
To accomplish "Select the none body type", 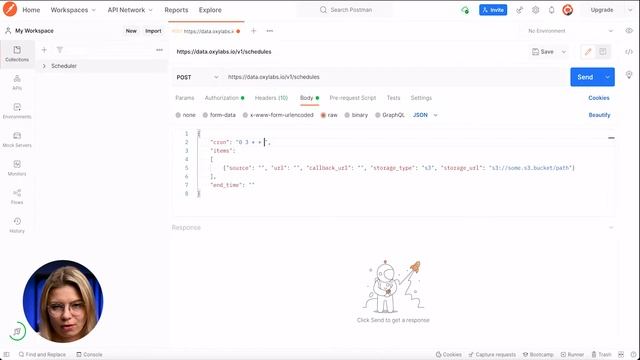I will coord(185,115).
